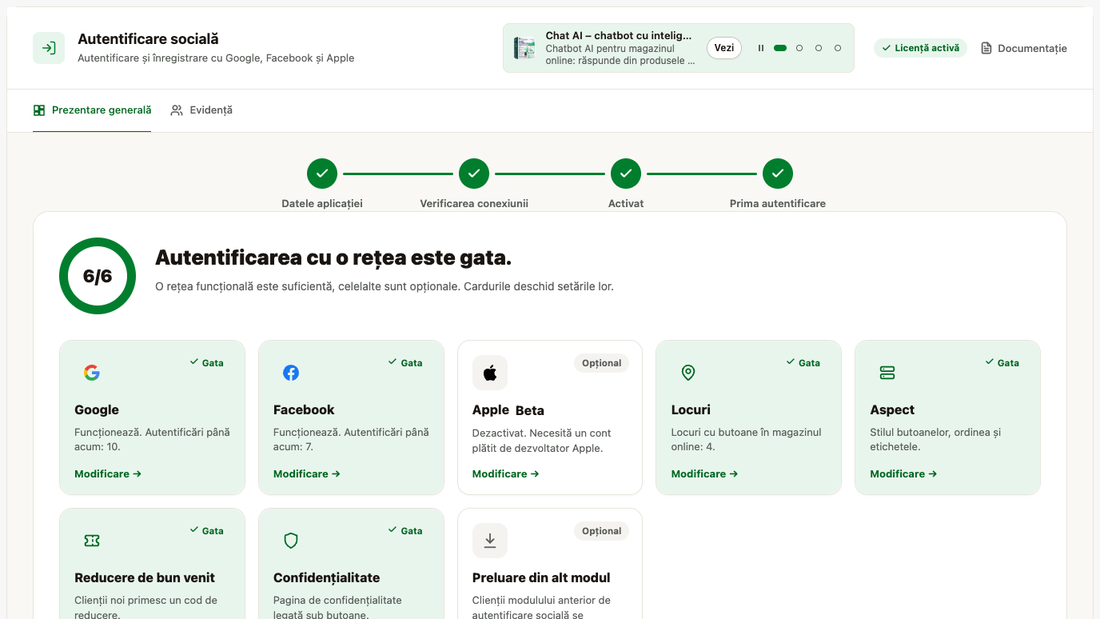Open the Documentație link

(x=1024, y=48)
